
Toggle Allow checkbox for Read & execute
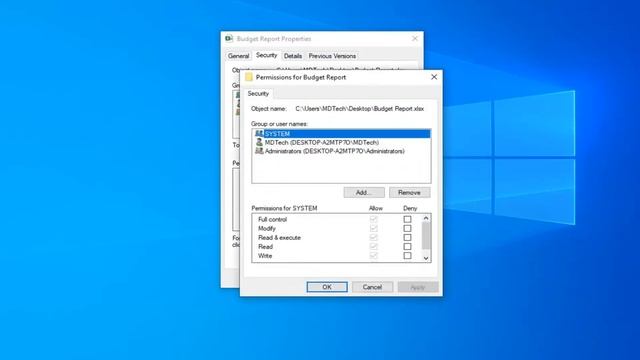point(373,237)
